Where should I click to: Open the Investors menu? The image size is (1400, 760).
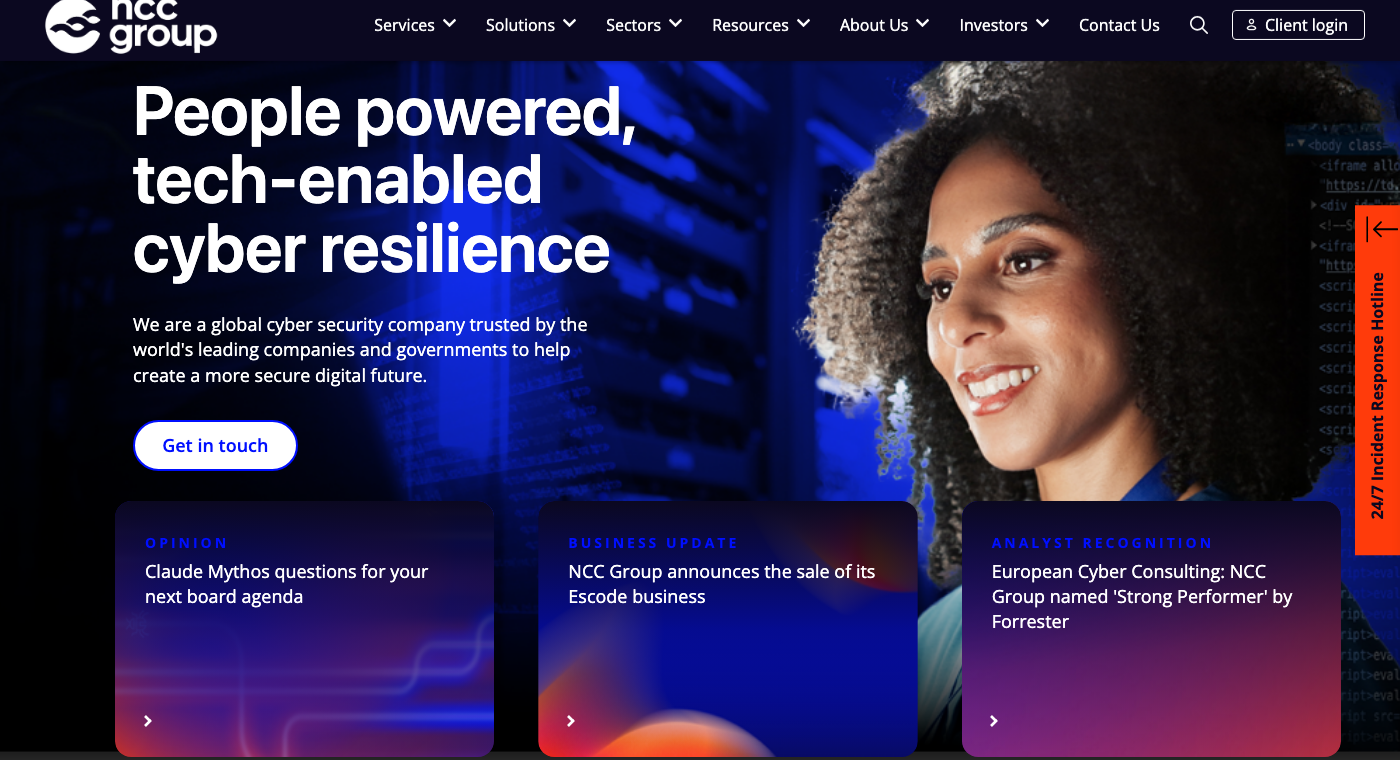pos(1004,25)
